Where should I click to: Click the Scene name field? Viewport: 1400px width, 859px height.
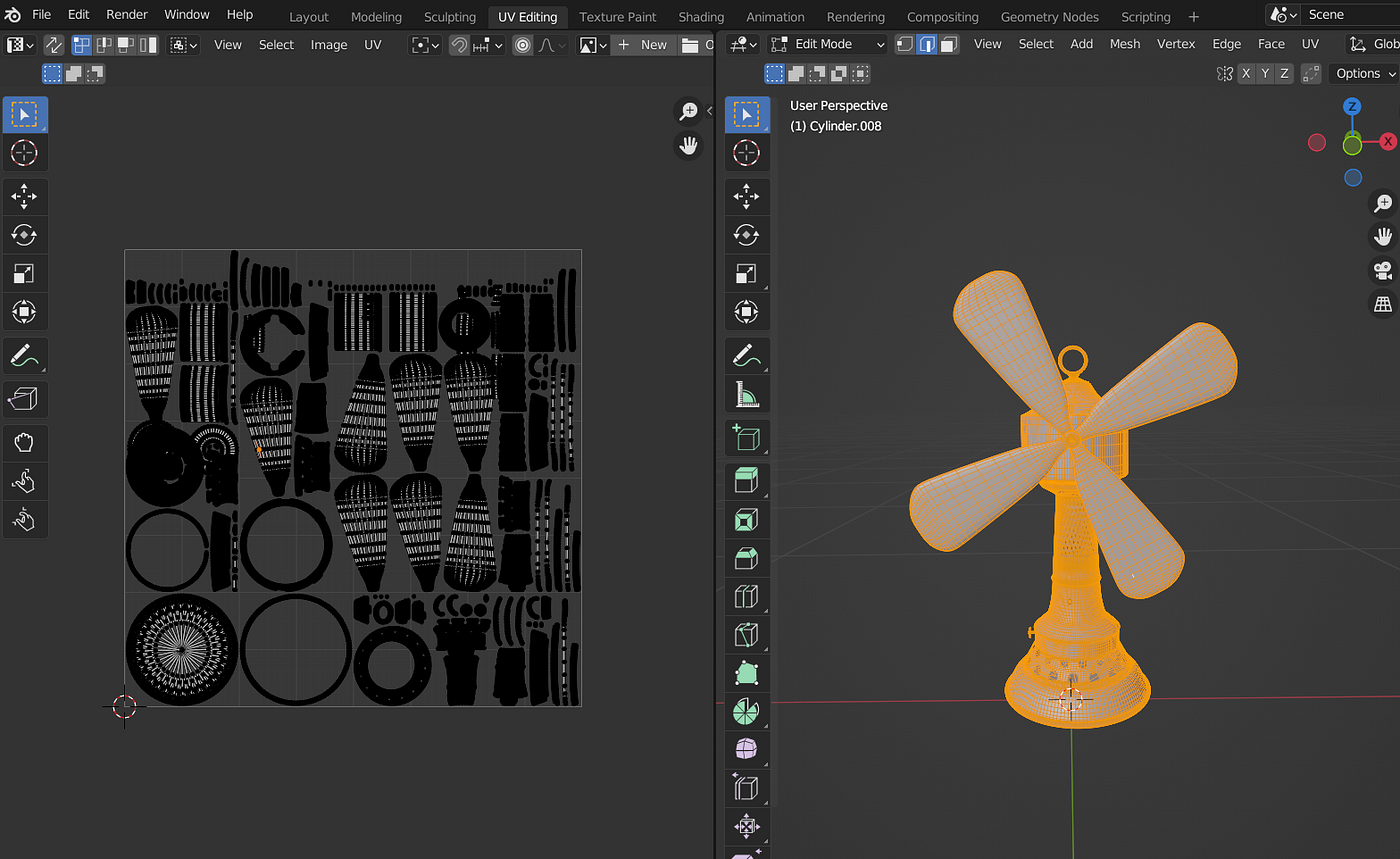click(x=1352, y=15)
